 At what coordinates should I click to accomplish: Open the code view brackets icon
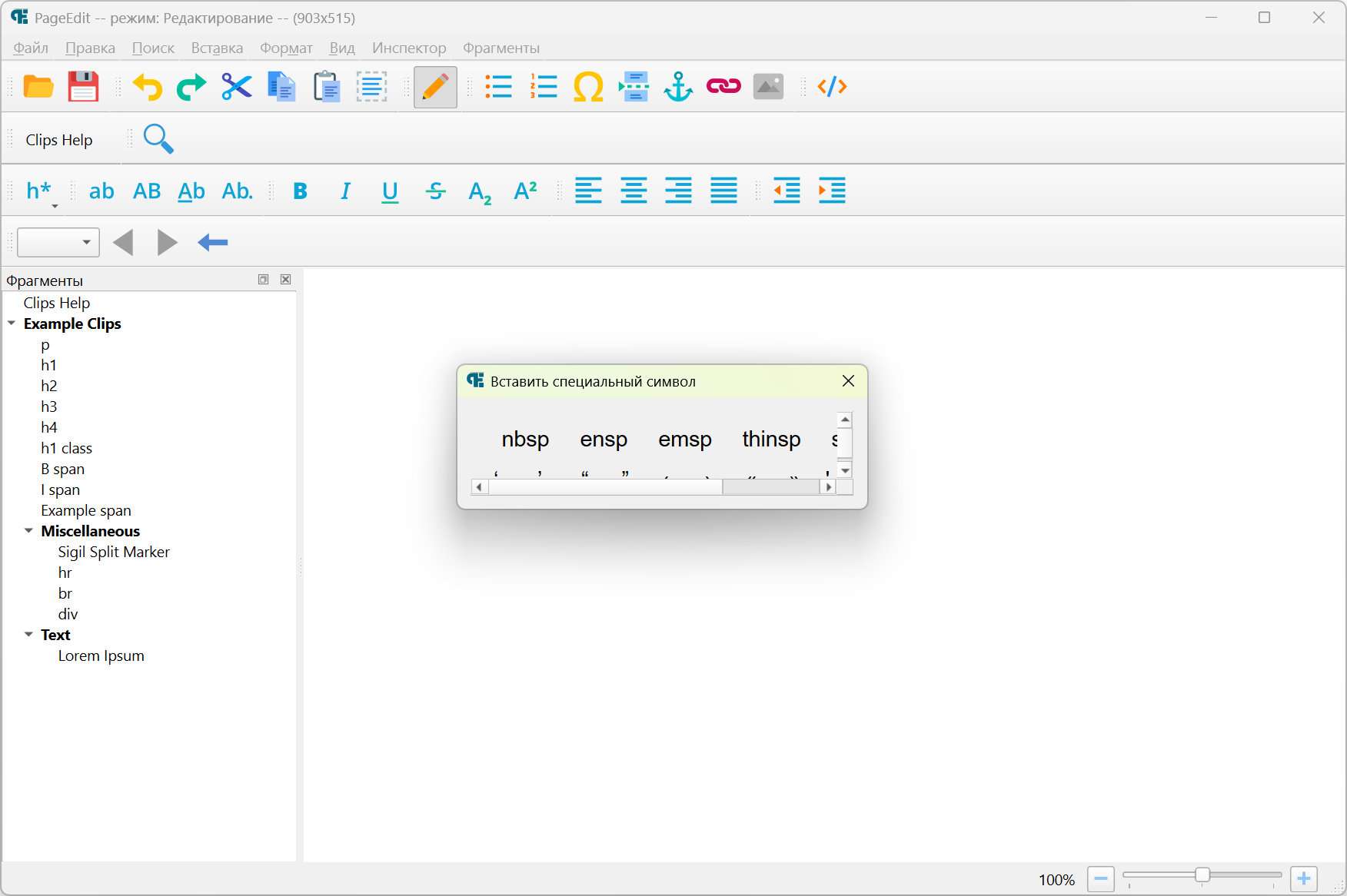click(x=832, y=87)
